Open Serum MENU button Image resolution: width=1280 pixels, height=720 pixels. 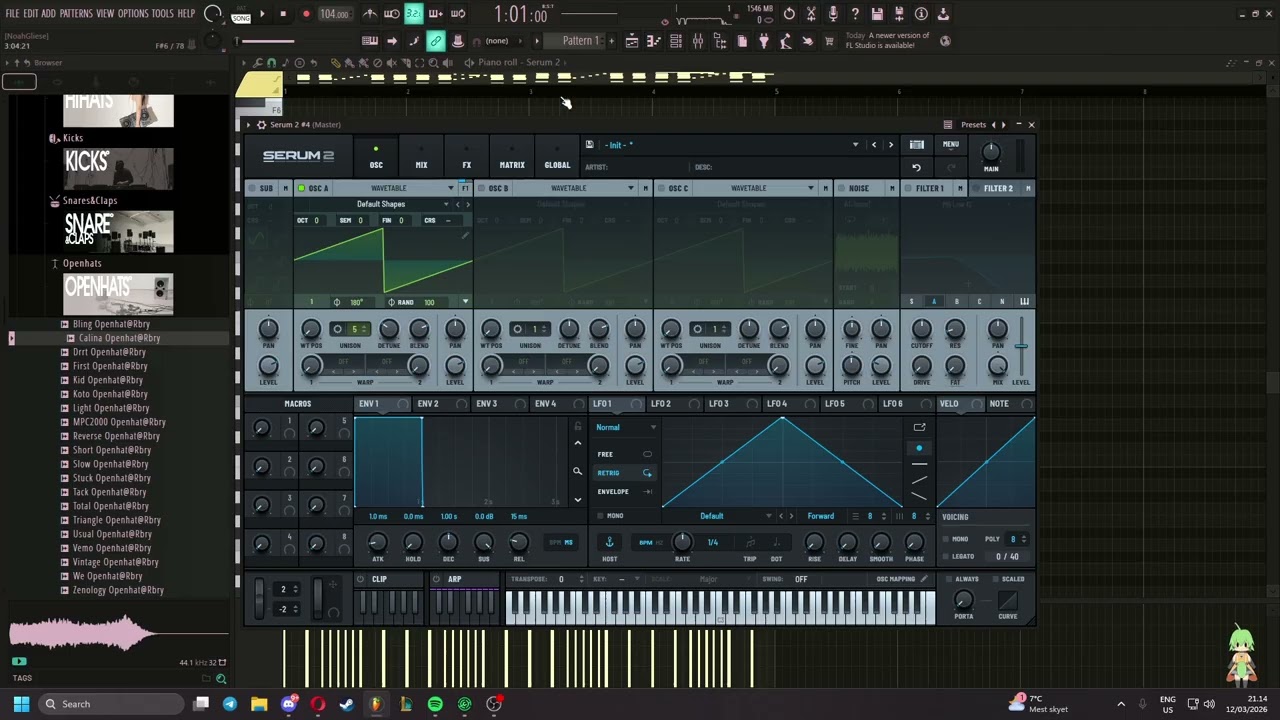pos(951,145)
